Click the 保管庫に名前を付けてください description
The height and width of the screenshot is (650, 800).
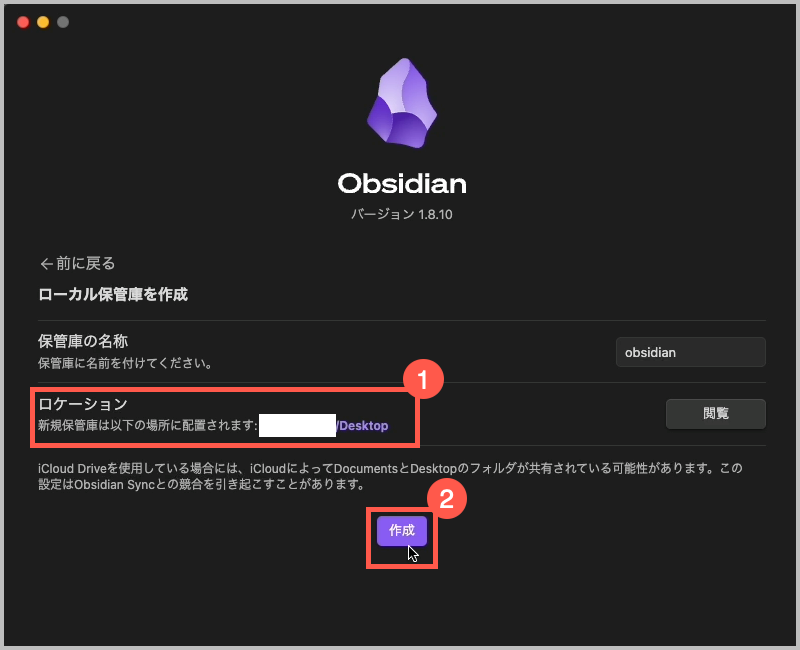point(125,363)
